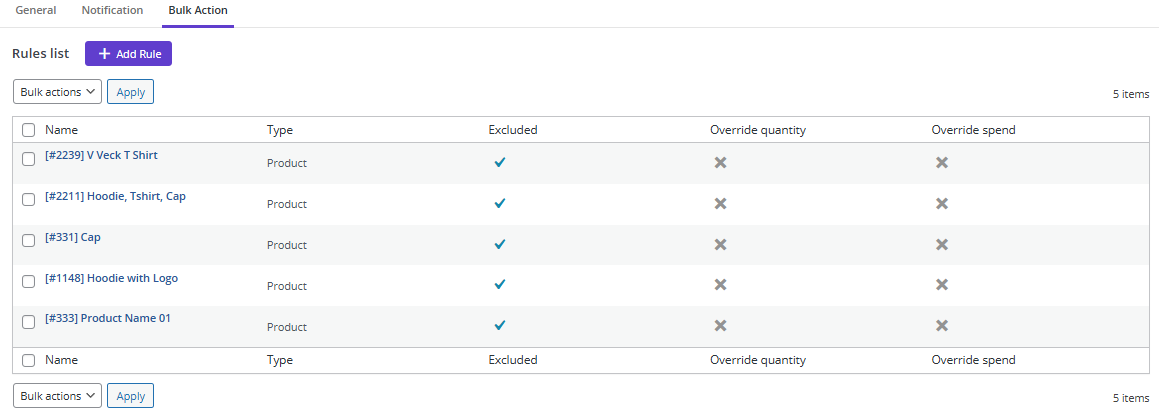Click Excluded checkmark for V Veck T Shirt

click(499, 162)
